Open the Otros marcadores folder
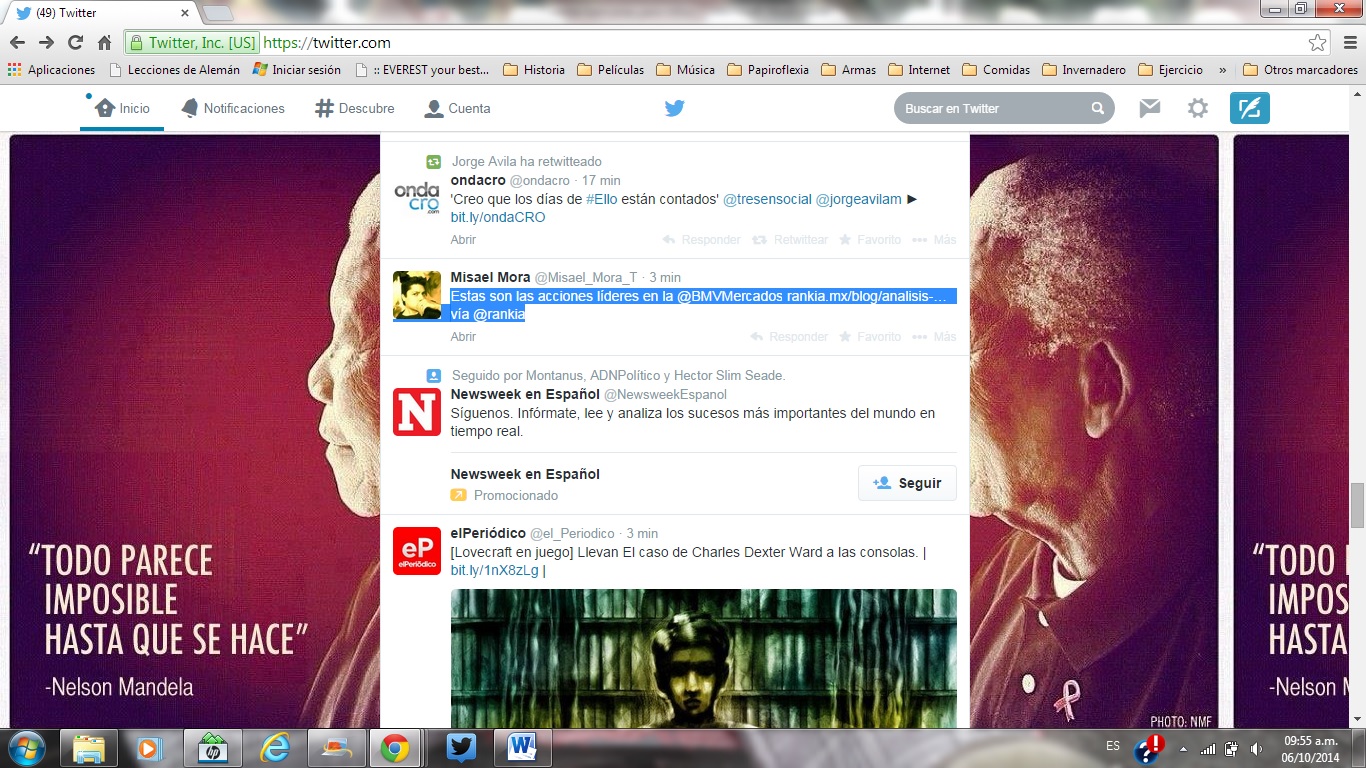 (x=1300, y=70)
